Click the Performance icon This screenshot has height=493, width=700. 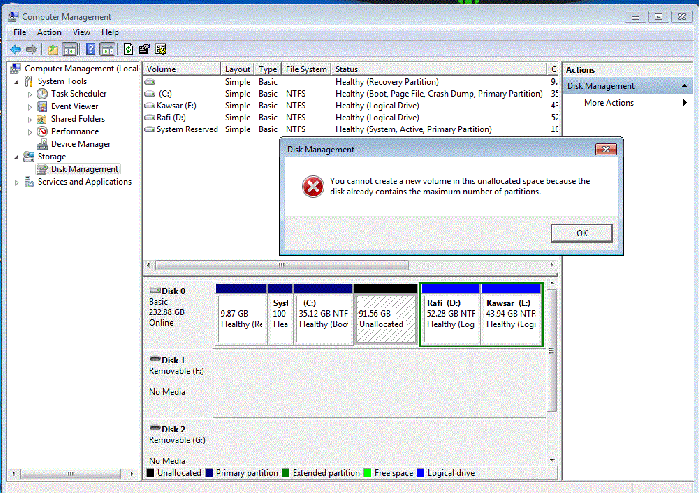coord(42,131)
